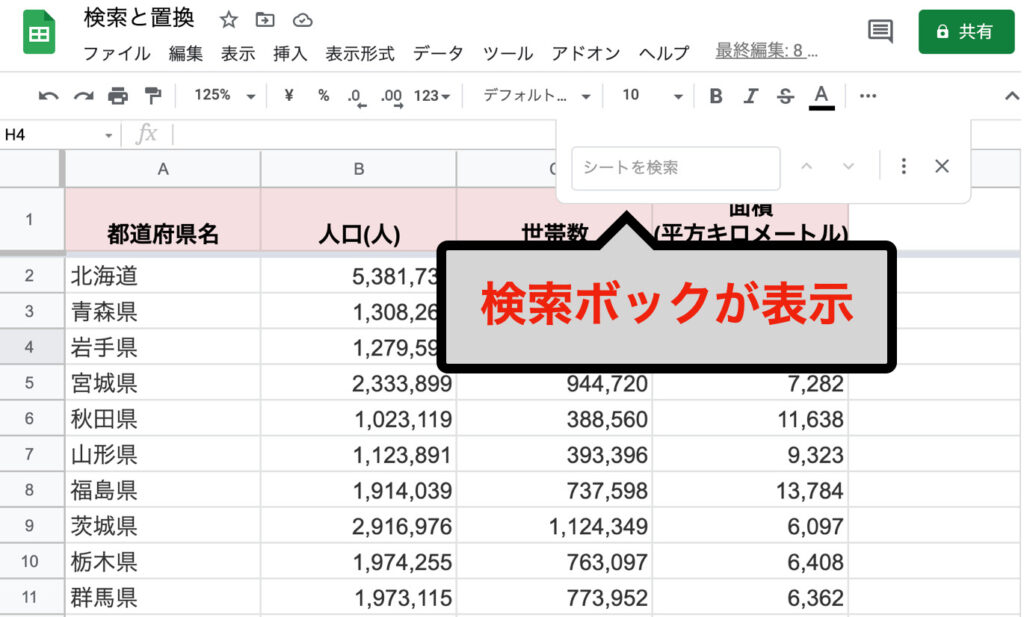Image resolution: width=1024 pixels, height=617 pixels.
Task: Click the cell with 1,124,349
Action: click(x=554, y=526)
